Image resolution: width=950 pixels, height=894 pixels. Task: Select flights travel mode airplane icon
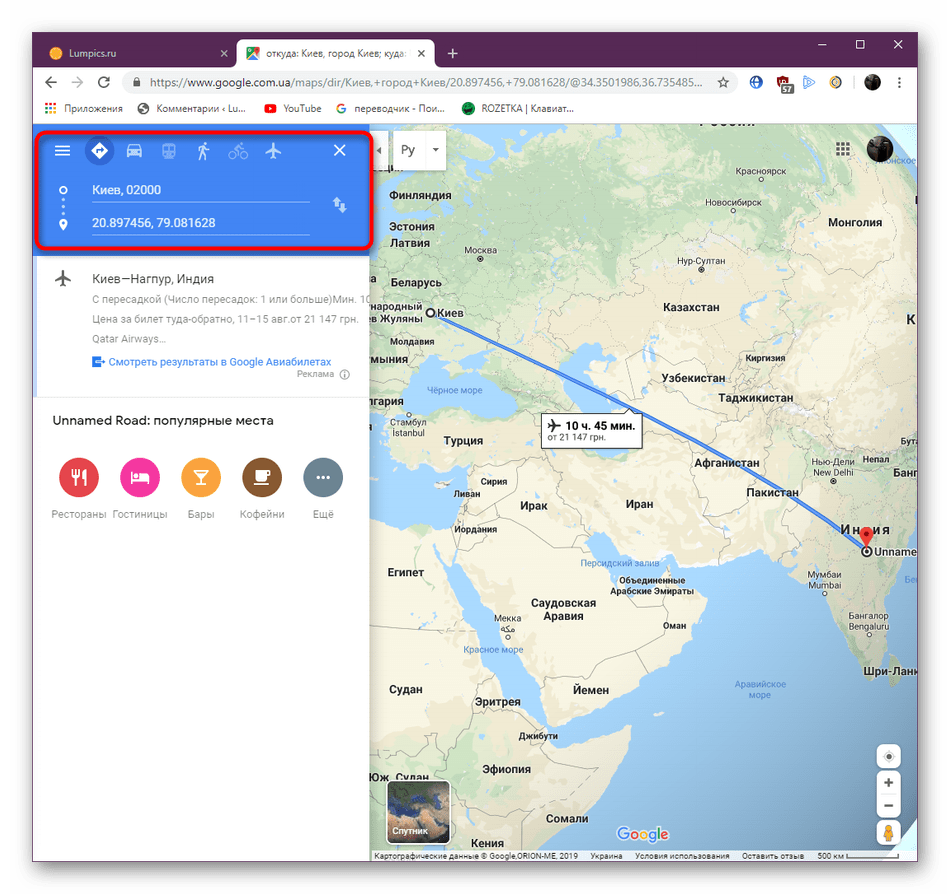pos(273,150)
